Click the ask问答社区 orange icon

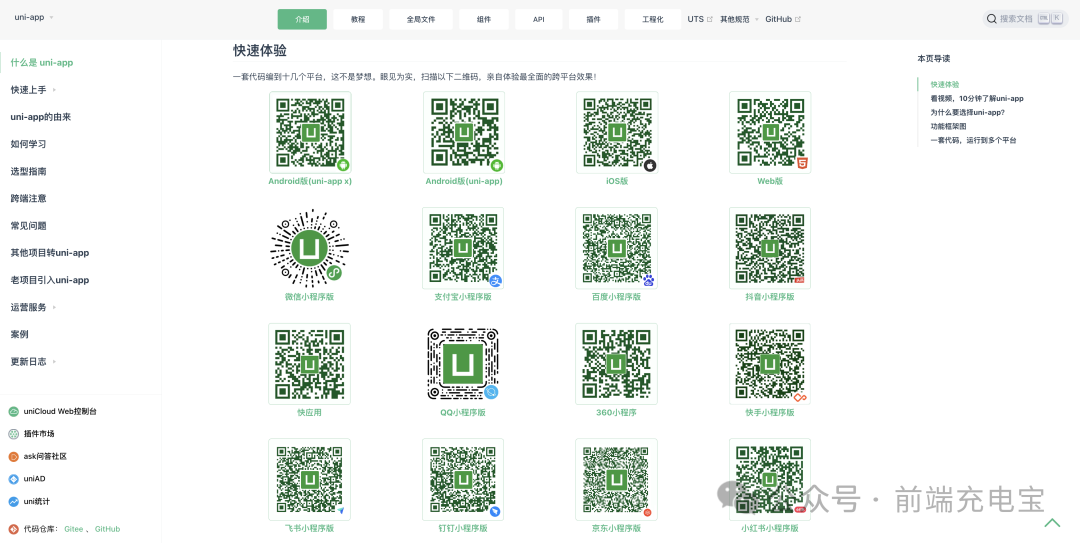tap(13, 456)
